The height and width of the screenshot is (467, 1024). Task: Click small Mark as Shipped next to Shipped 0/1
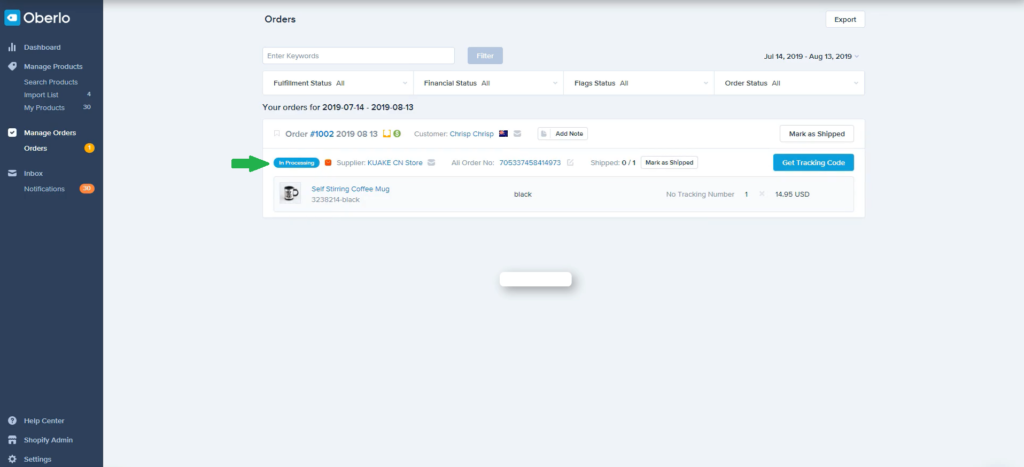click(x=669, y=163)
